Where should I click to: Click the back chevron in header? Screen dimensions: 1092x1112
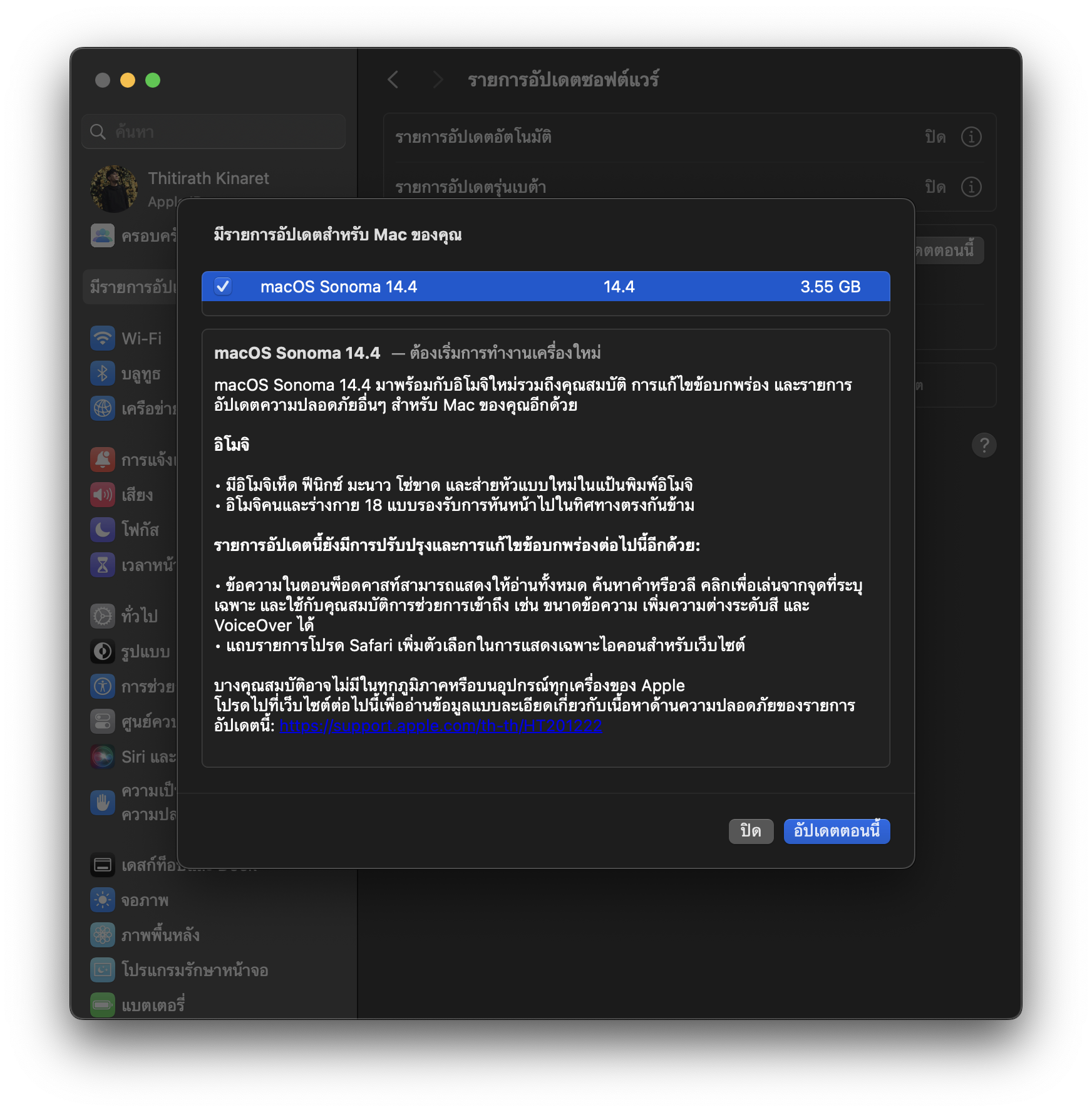(393, 80)
